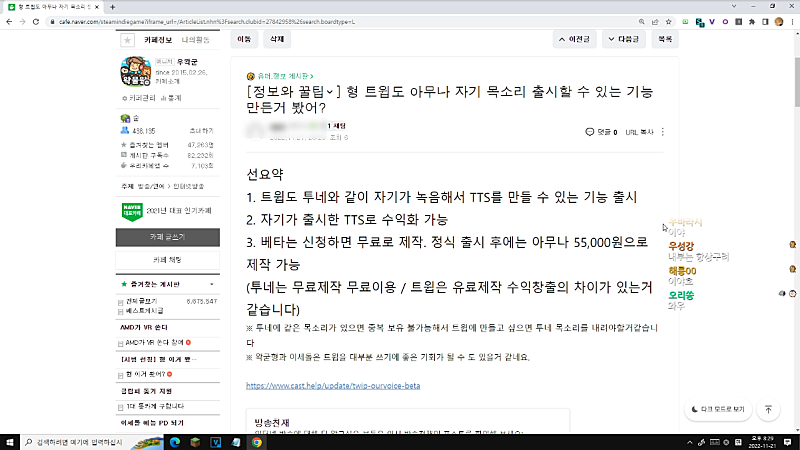Open Microsoft Edge from taskbar
This screenshot has height=450, width=800.
click(x=175, y=442)
